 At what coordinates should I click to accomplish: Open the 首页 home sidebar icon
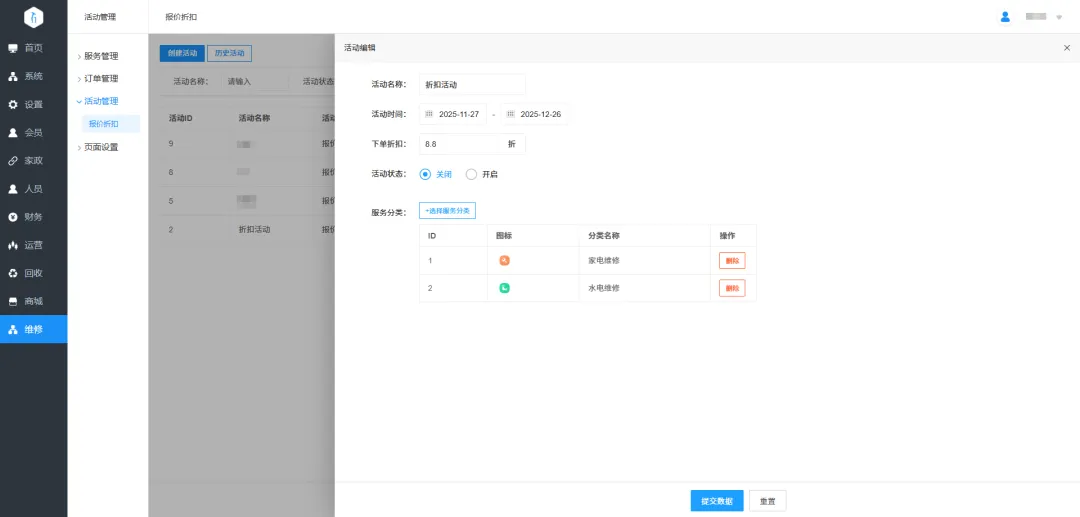pos(13,48)
